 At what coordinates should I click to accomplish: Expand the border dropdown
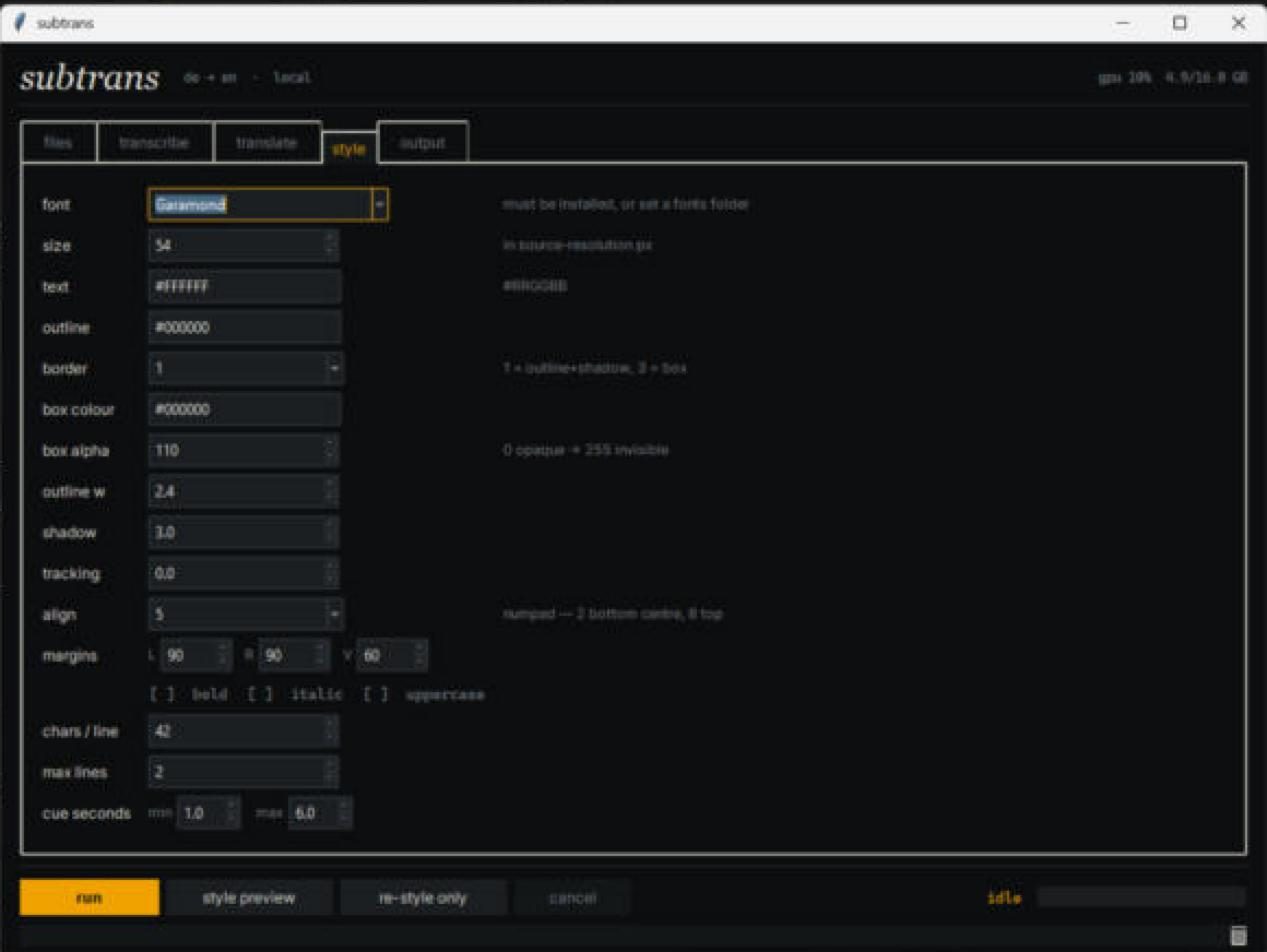(x=334, y=368)
